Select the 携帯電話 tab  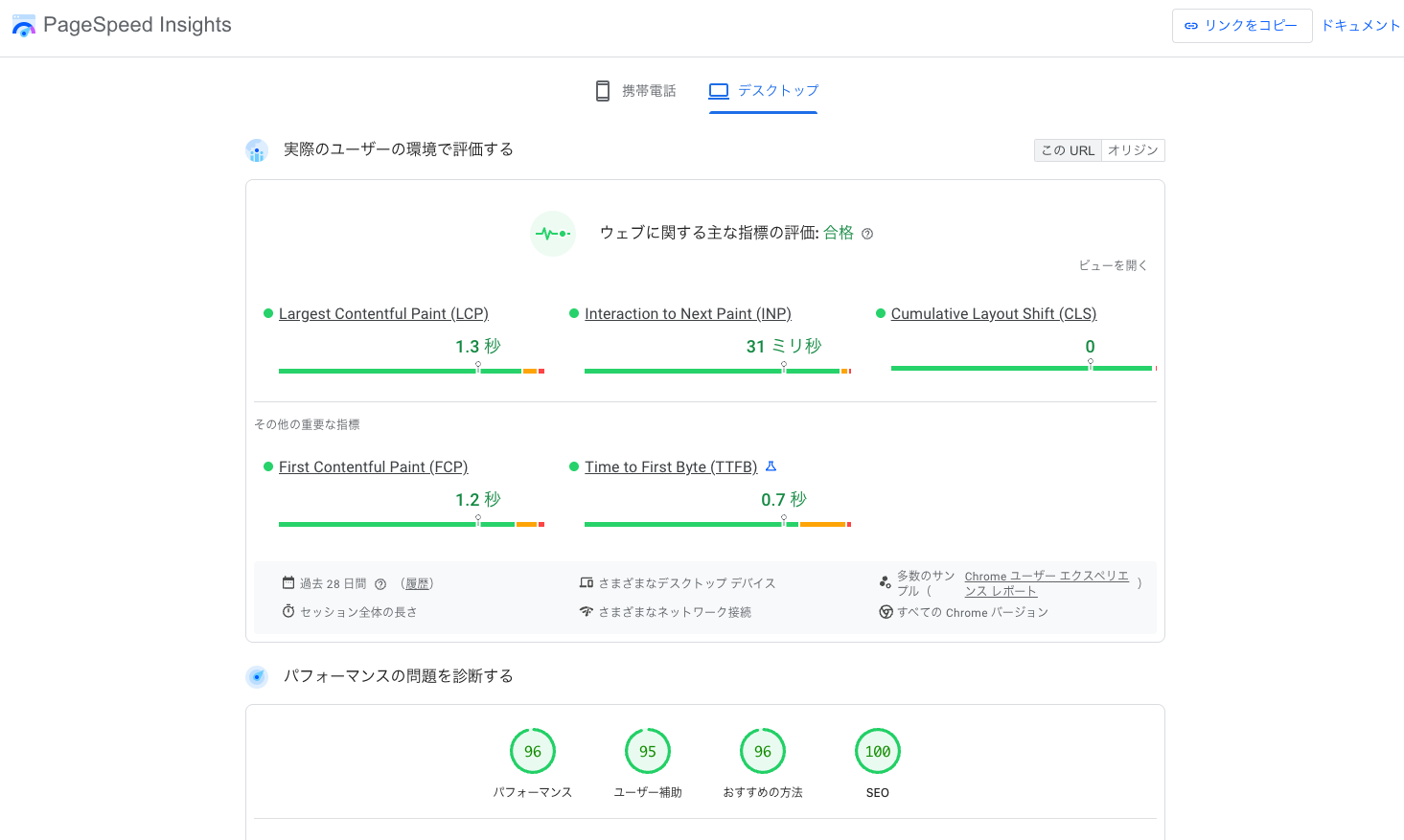(x=635, y=91)
